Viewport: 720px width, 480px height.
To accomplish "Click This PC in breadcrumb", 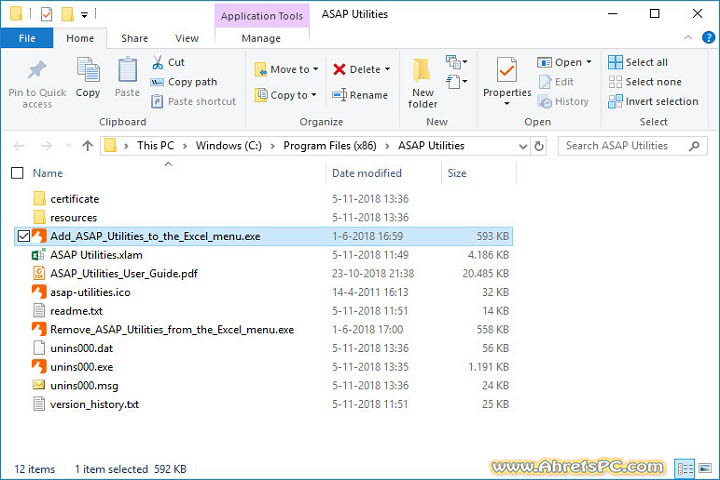I will (x=155, y=146).
